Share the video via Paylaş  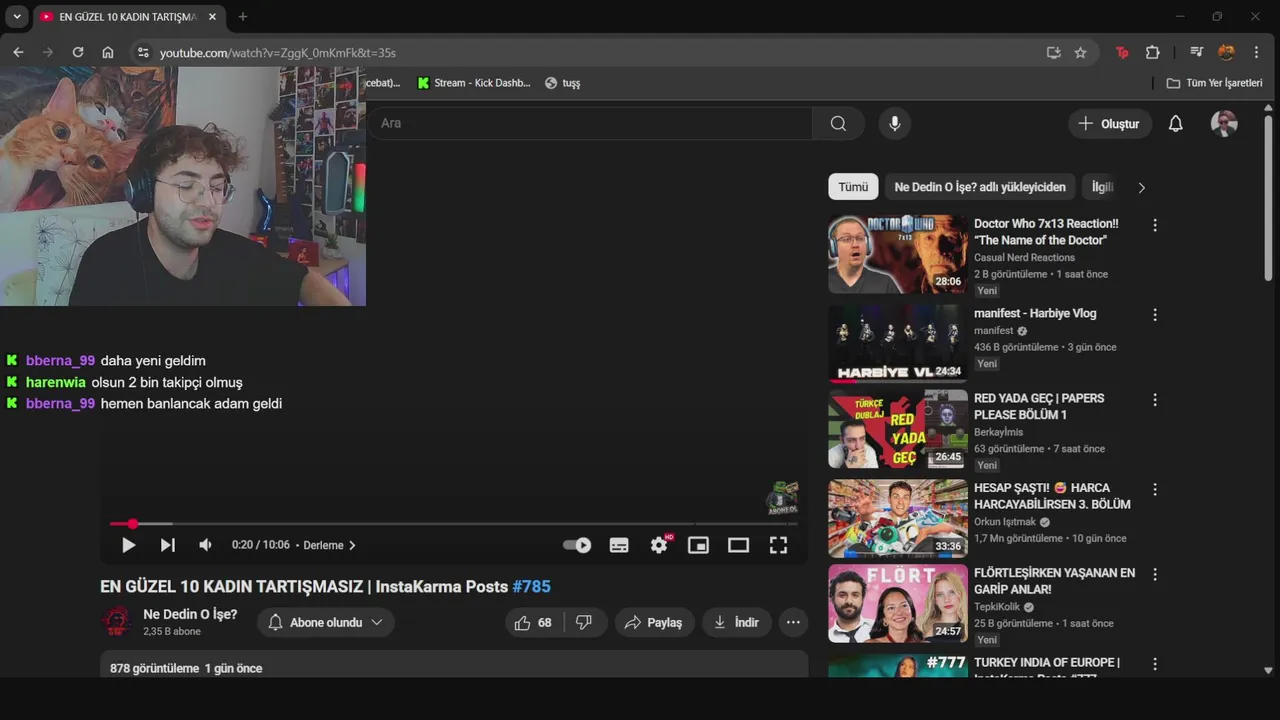click(654, 622)
